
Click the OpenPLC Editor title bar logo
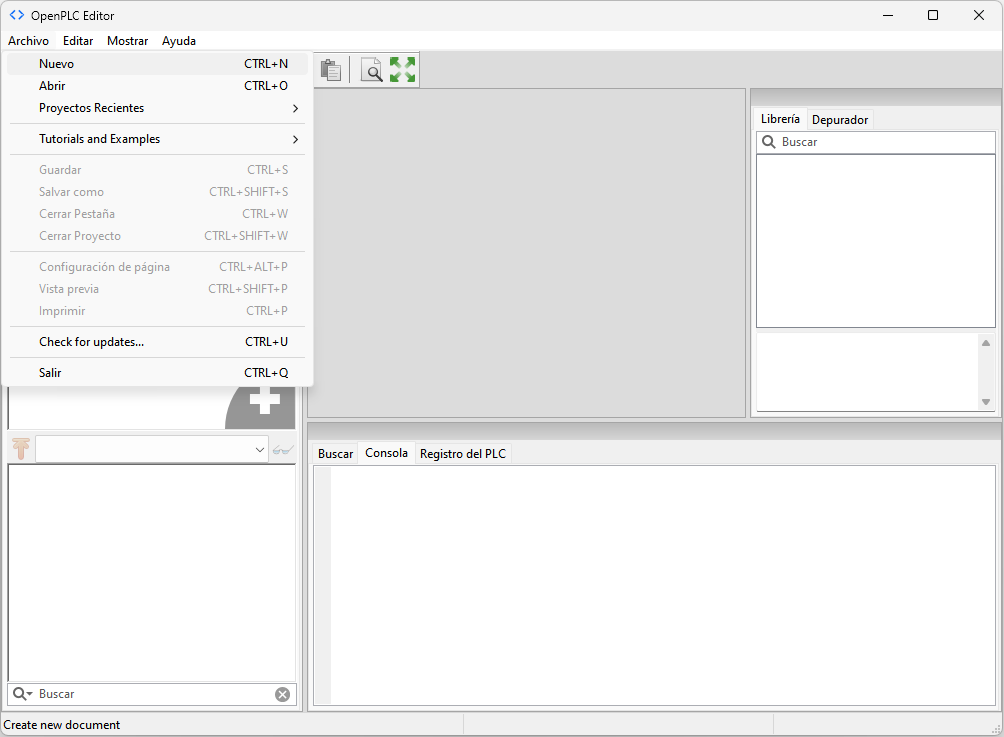17,15
